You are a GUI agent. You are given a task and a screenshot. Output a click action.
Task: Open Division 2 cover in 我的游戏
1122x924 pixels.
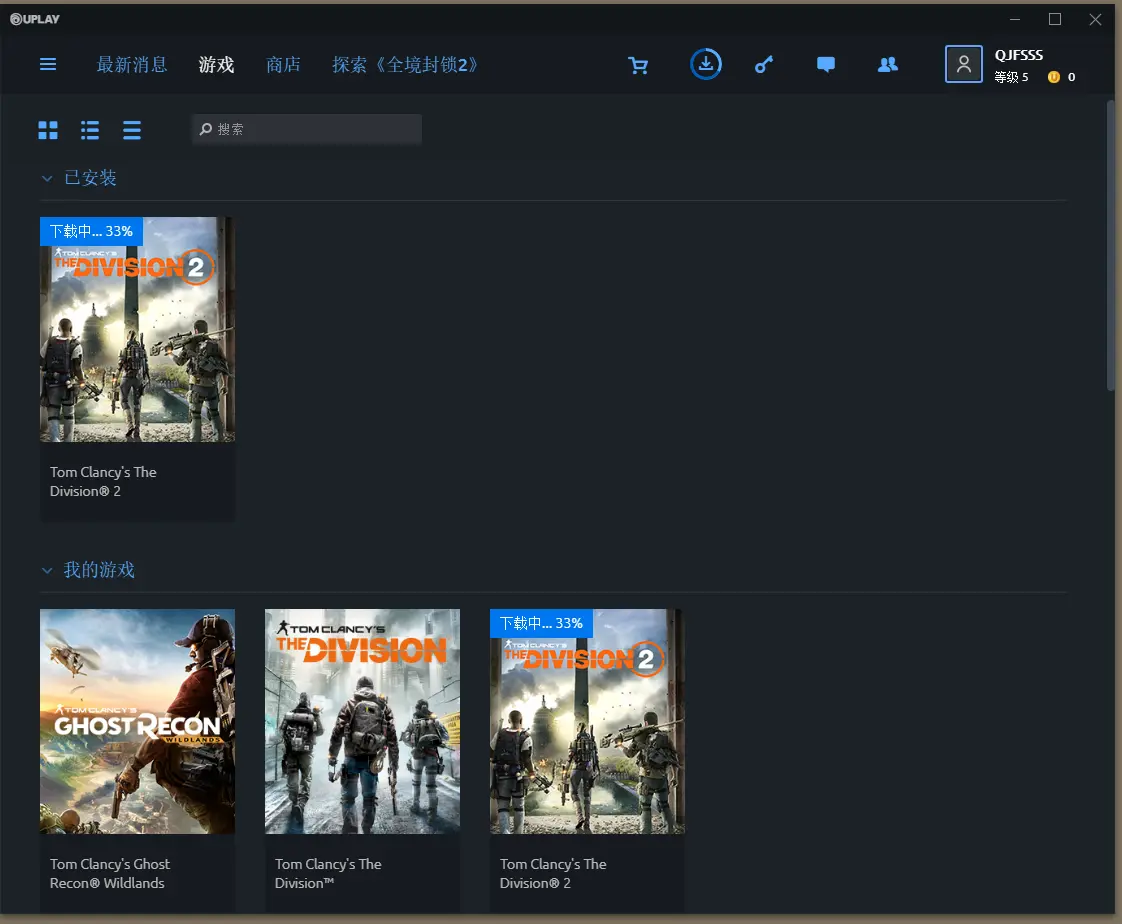[587, 721]
